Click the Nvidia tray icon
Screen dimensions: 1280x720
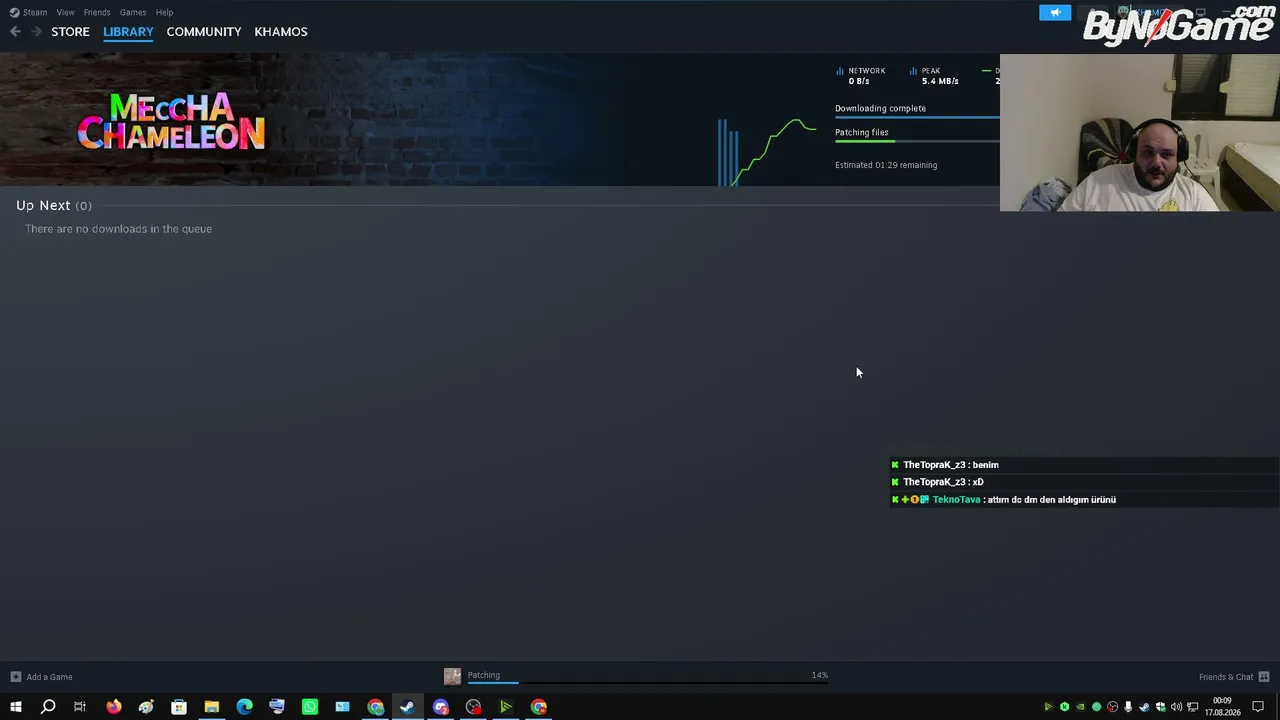click(1080, 707)
